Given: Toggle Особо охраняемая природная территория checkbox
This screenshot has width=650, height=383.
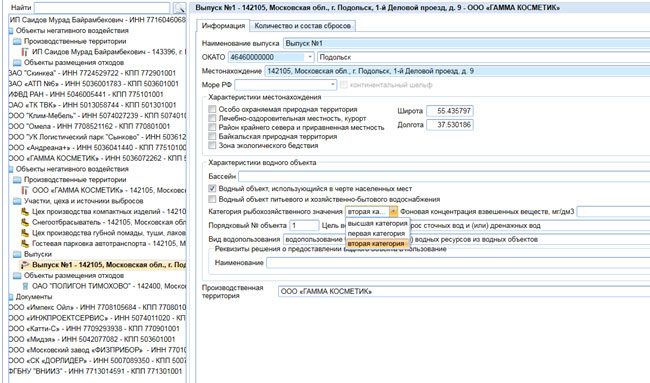Looking at the screenshot, I should click(212, 109).
